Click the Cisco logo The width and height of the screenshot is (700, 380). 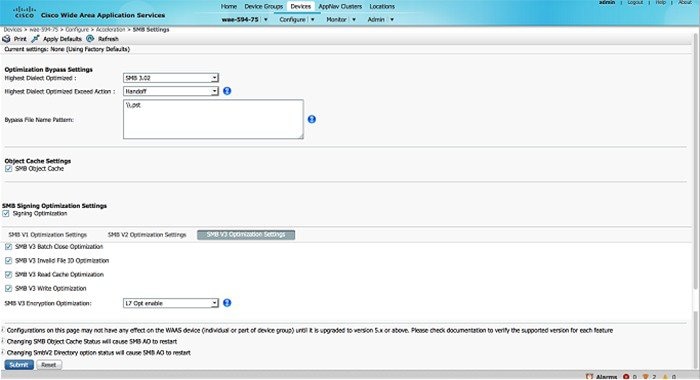(x=24, y=12)
